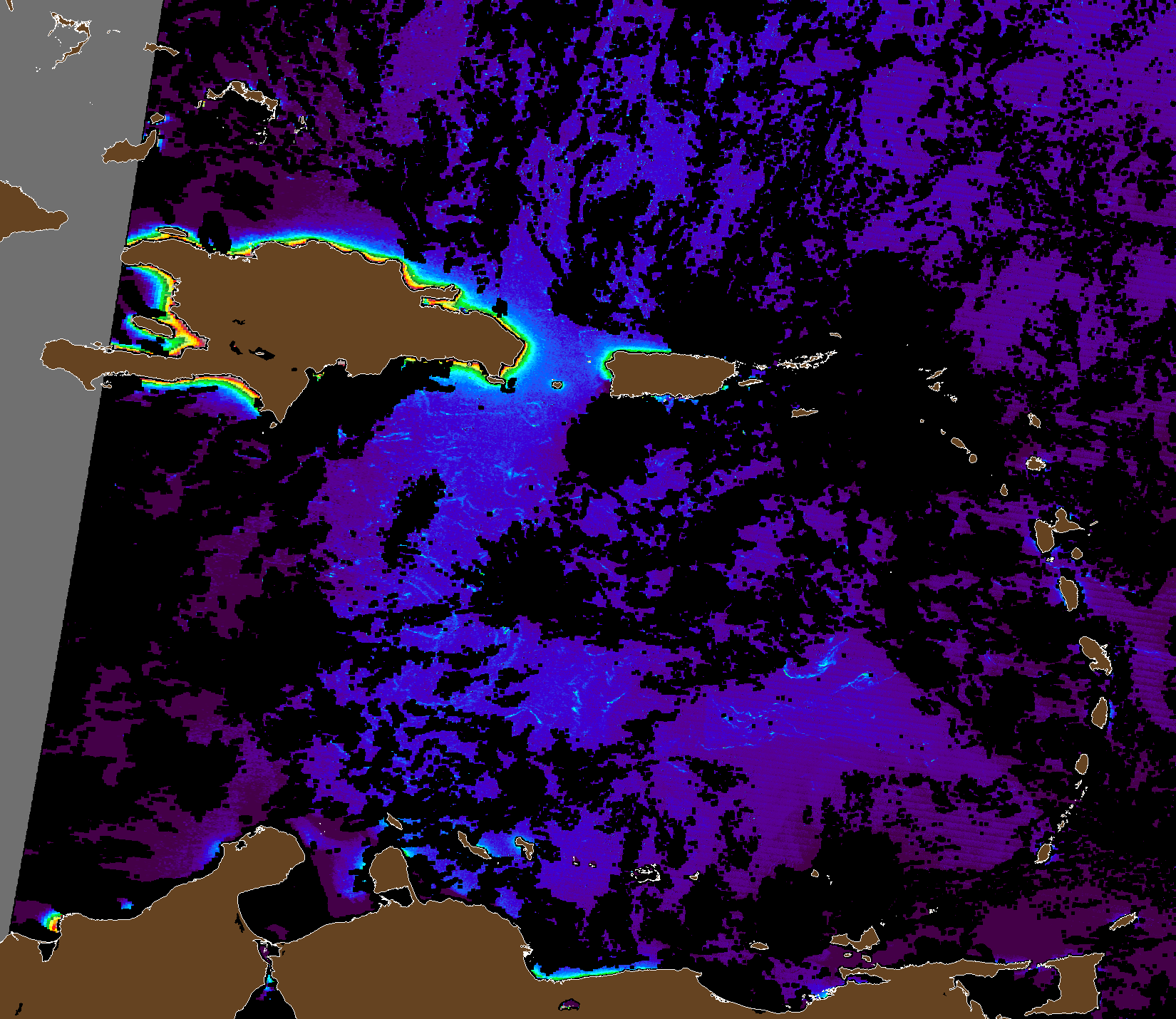Select the small St. Croix island southeast of Puerto Rico
Viewport: 1176px width, 1019px height.
coord(804,413)
